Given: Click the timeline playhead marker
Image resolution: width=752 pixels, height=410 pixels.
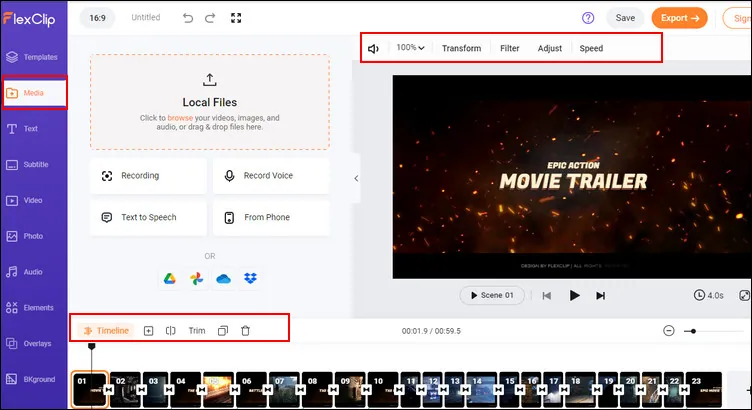Looking at the screenshot, I should point(92,346).
